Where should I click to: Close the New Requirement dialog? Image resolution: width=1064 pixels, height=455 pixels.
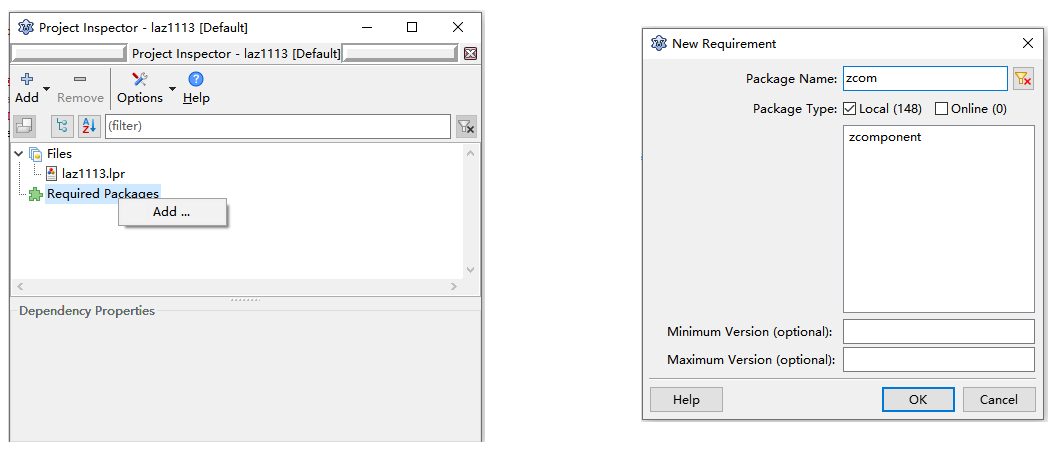pos(1028,43)
